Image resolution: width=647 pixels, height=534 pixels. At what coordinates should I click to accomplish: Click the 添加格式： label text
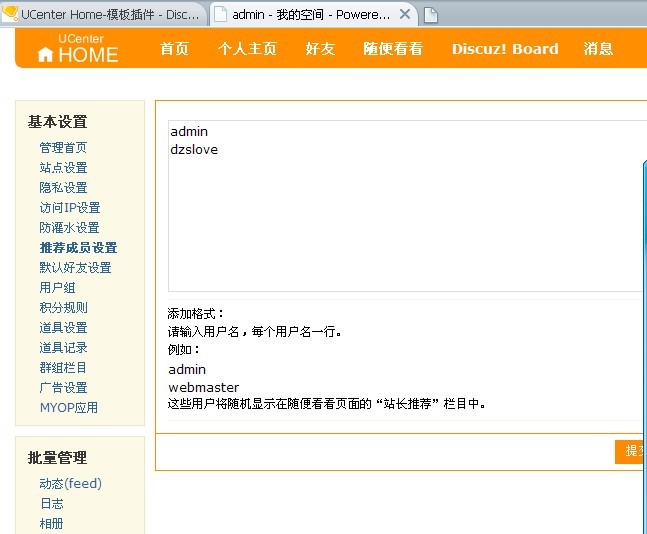(x=196, y=314)
